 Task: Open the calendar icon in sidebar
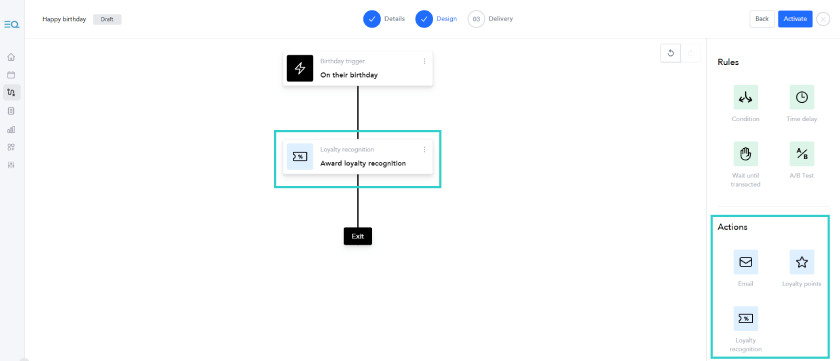pyautogui.click(x=11, y=75)
